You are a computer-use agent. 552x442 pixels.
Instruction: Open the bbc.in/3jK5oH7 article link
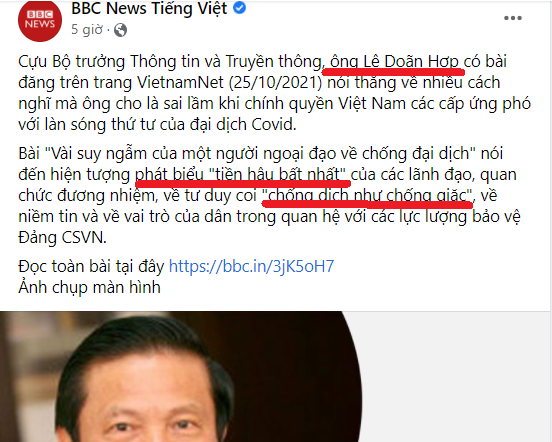pyautogui.click(x=251, y=266)
